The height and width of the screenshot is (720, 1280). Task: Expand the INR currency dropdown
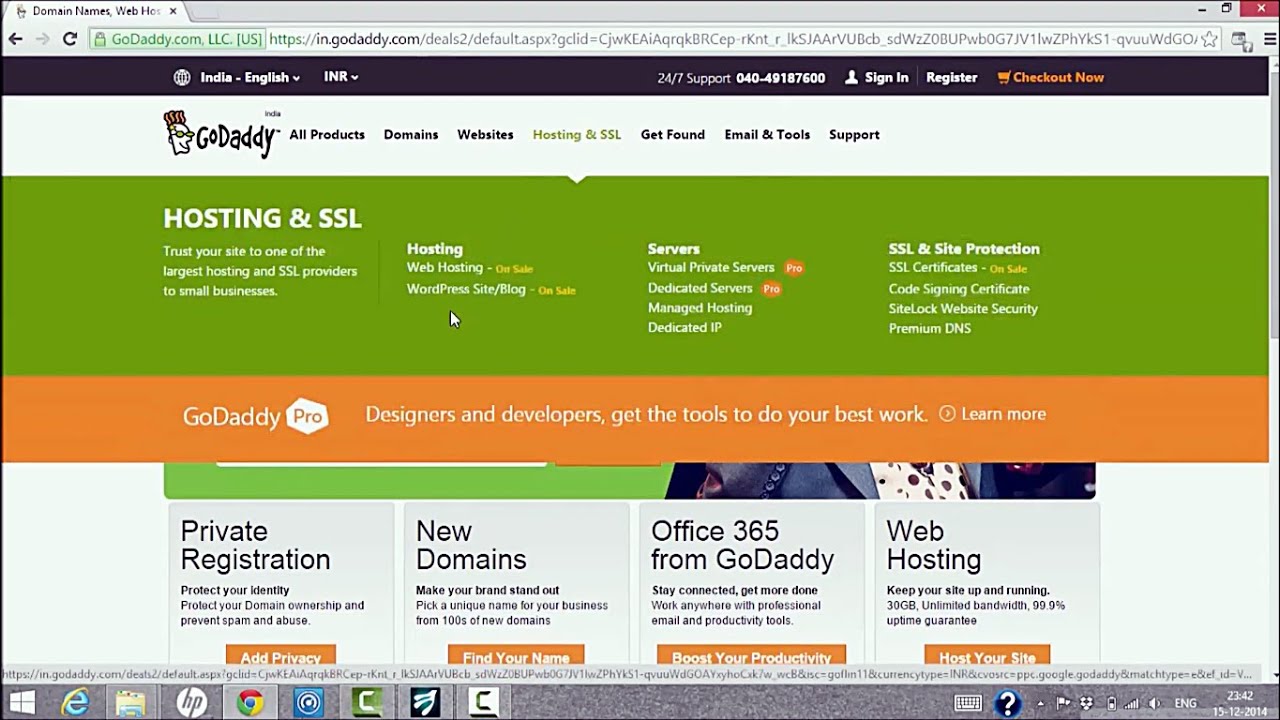click(341, 77)
